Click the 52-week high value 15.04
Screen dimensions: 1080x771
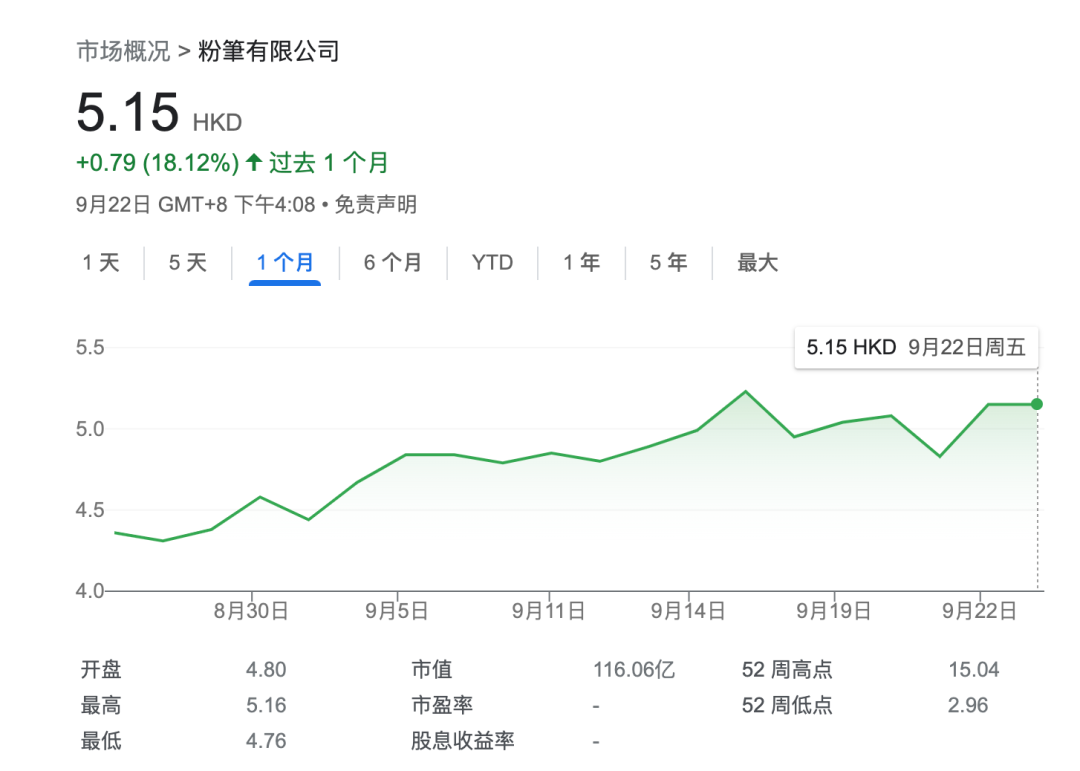pyautogui.click(x=974, y=670)
